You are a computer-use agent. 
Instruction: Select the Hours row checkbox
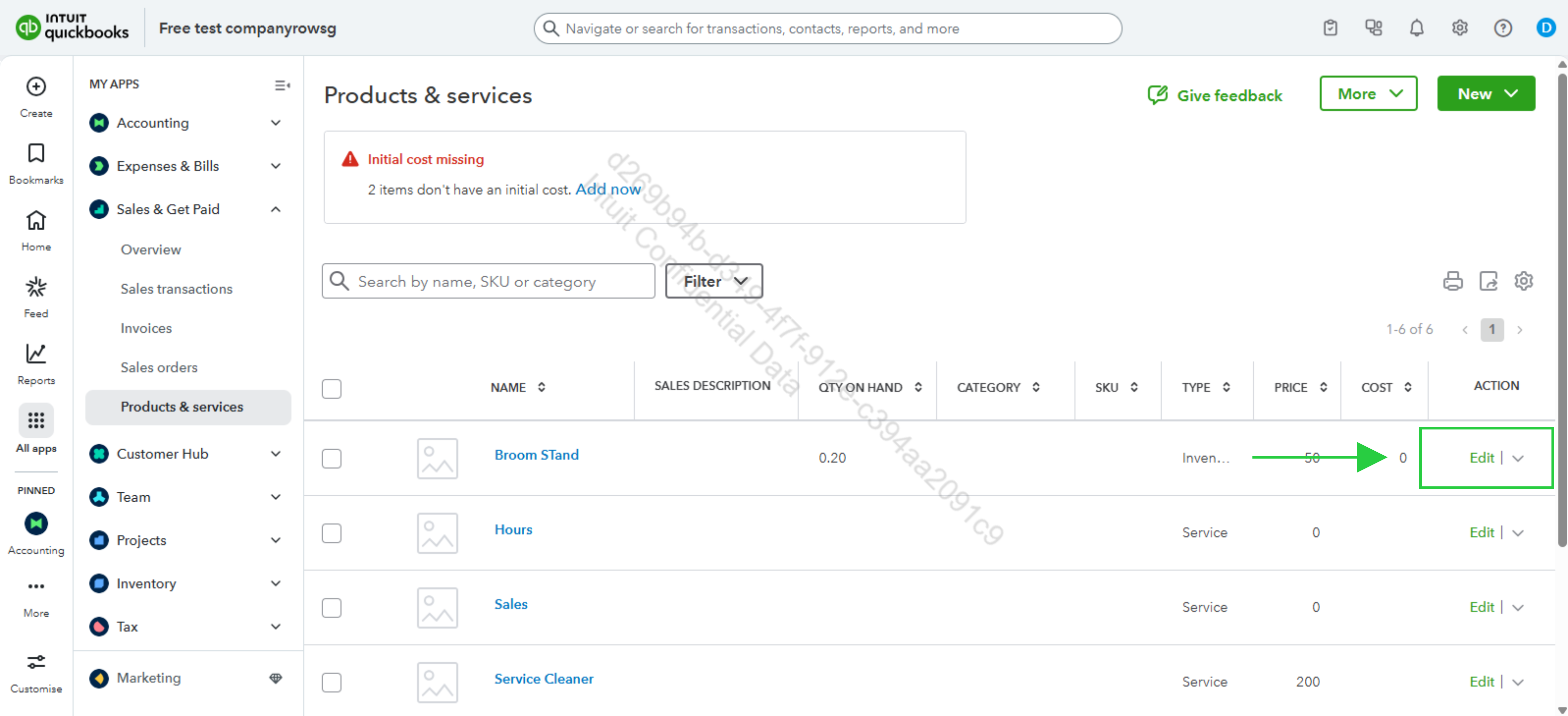331,533
